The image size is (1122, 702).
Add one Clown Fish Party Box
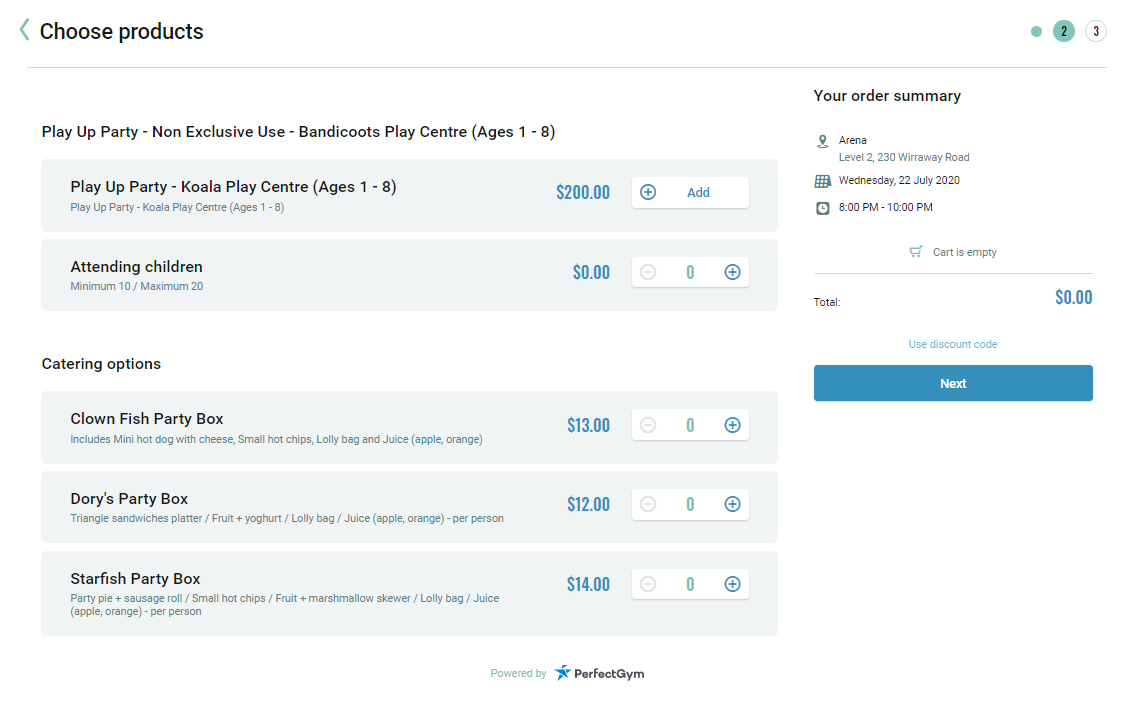732,425
